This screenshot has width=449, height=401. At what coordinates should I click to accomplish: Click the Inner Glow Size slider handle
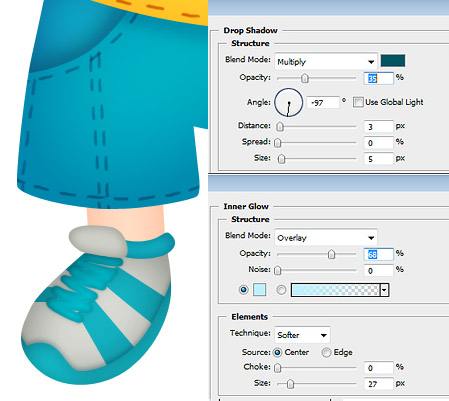290,384
